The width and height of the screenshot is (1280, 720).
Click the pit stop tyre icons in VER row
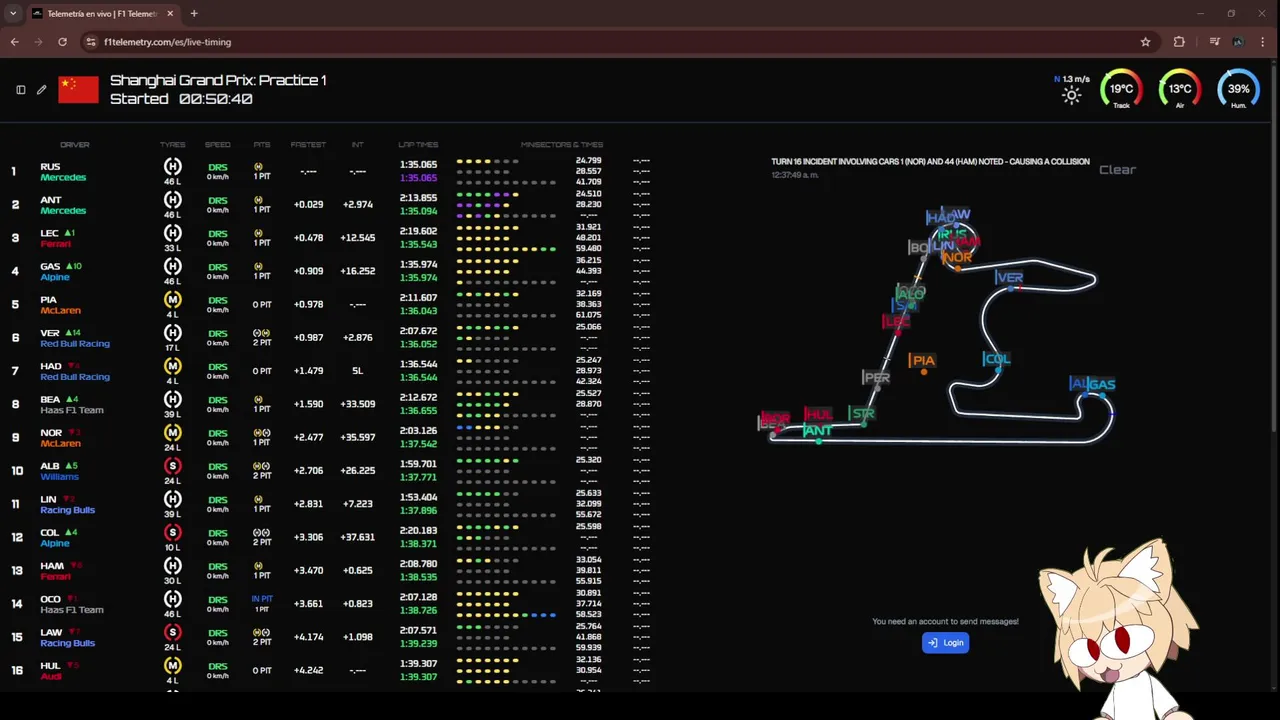coord(262,333)
